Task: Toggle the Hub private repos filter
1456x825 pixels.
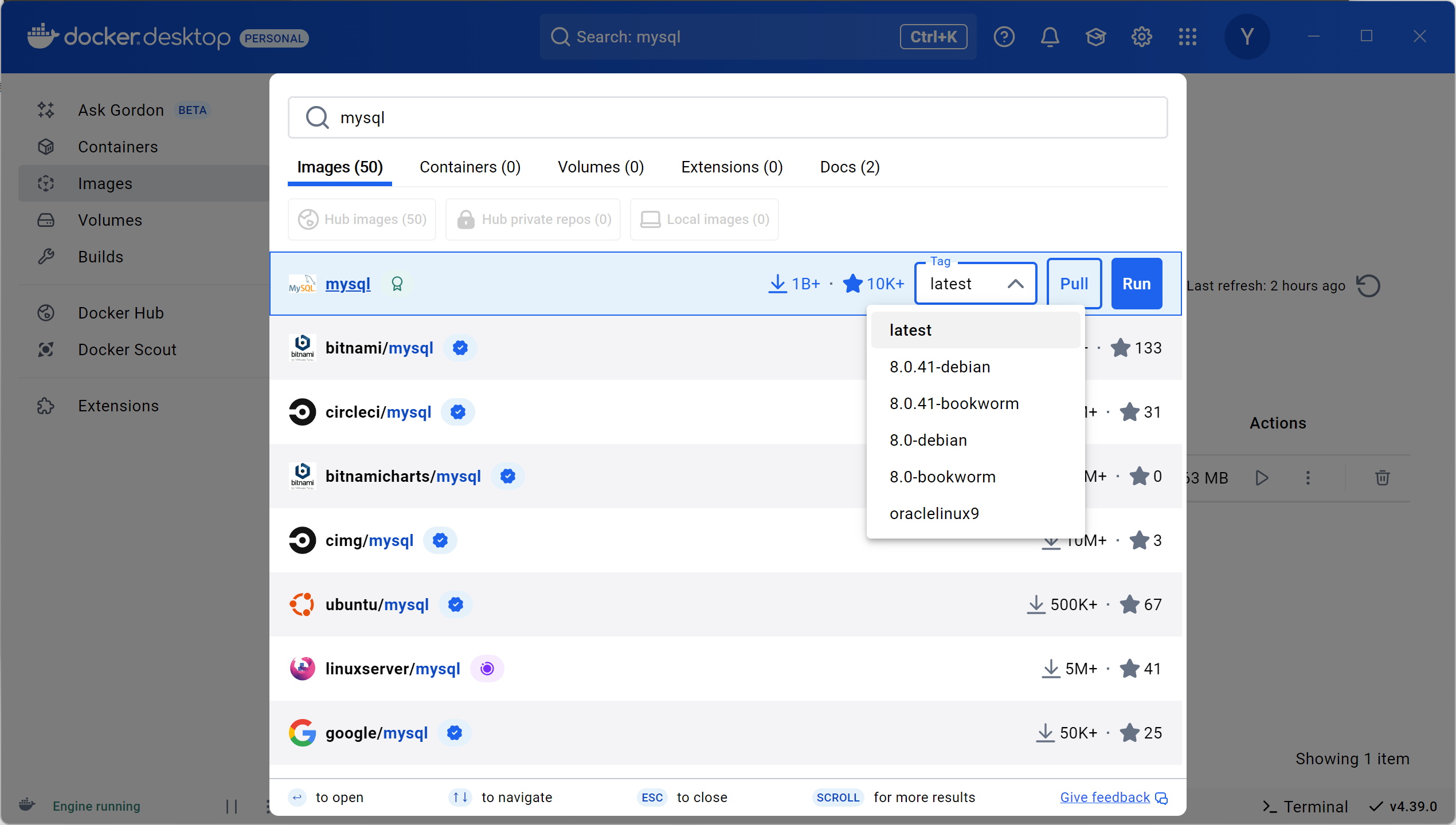Action: 533,219
